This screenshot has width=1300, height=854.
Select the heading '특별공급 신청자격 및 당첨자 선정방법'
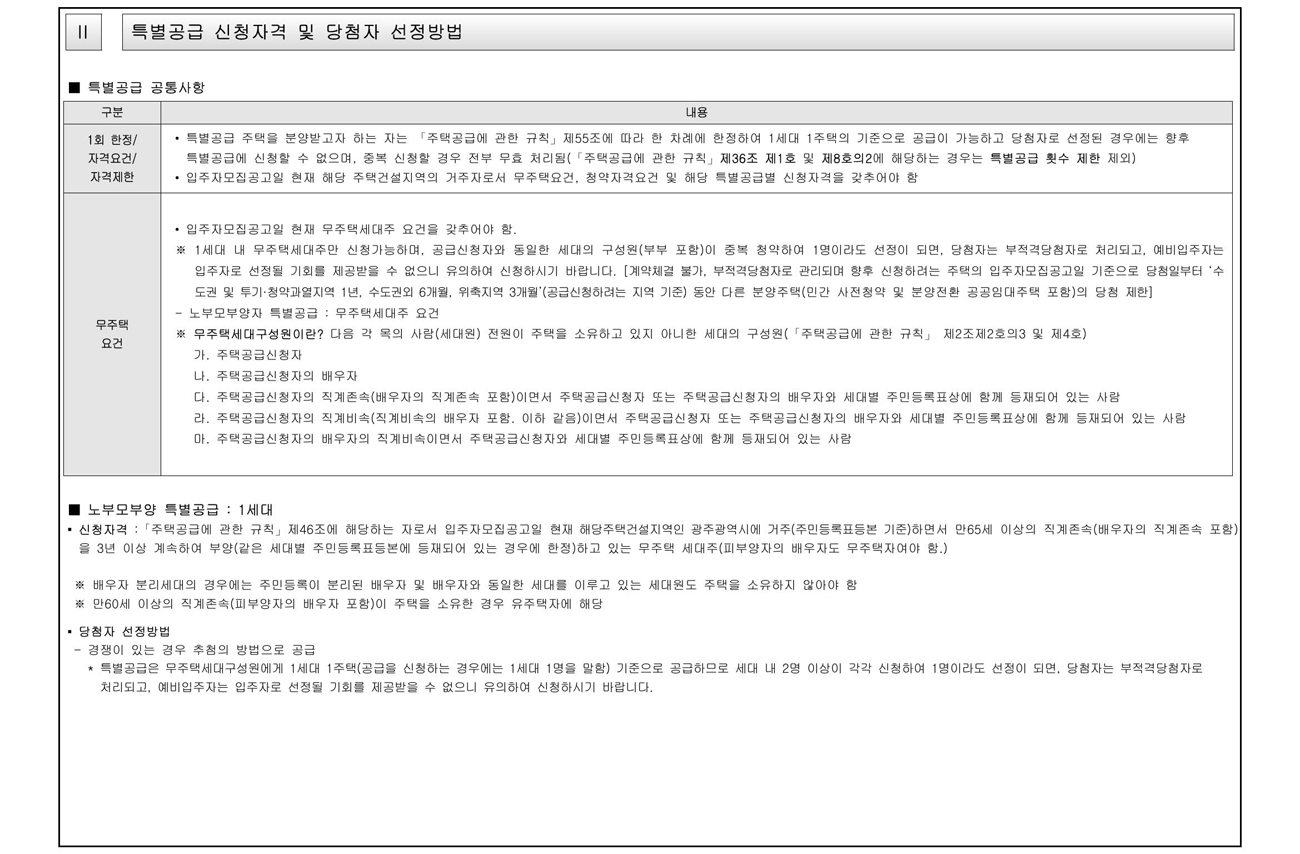(298, 32)
